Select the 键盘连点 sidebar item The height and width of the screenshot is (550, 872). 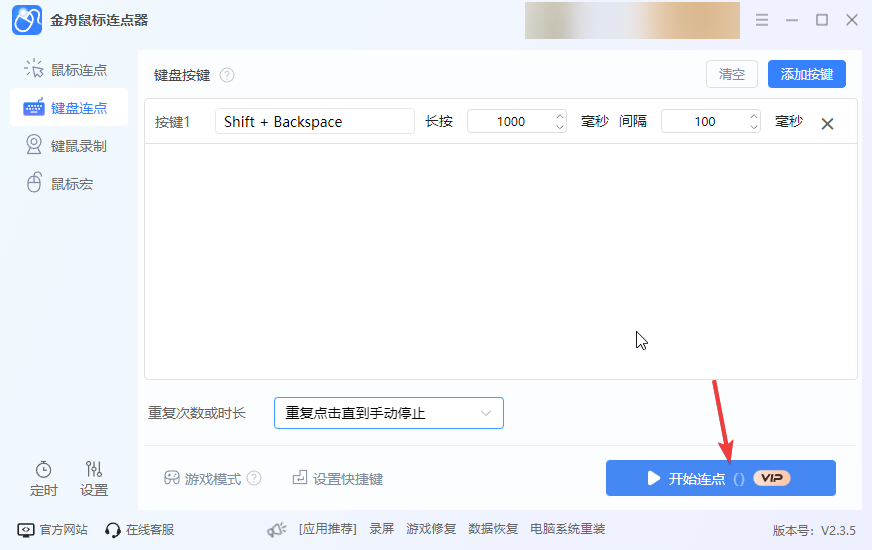point(69,107)
